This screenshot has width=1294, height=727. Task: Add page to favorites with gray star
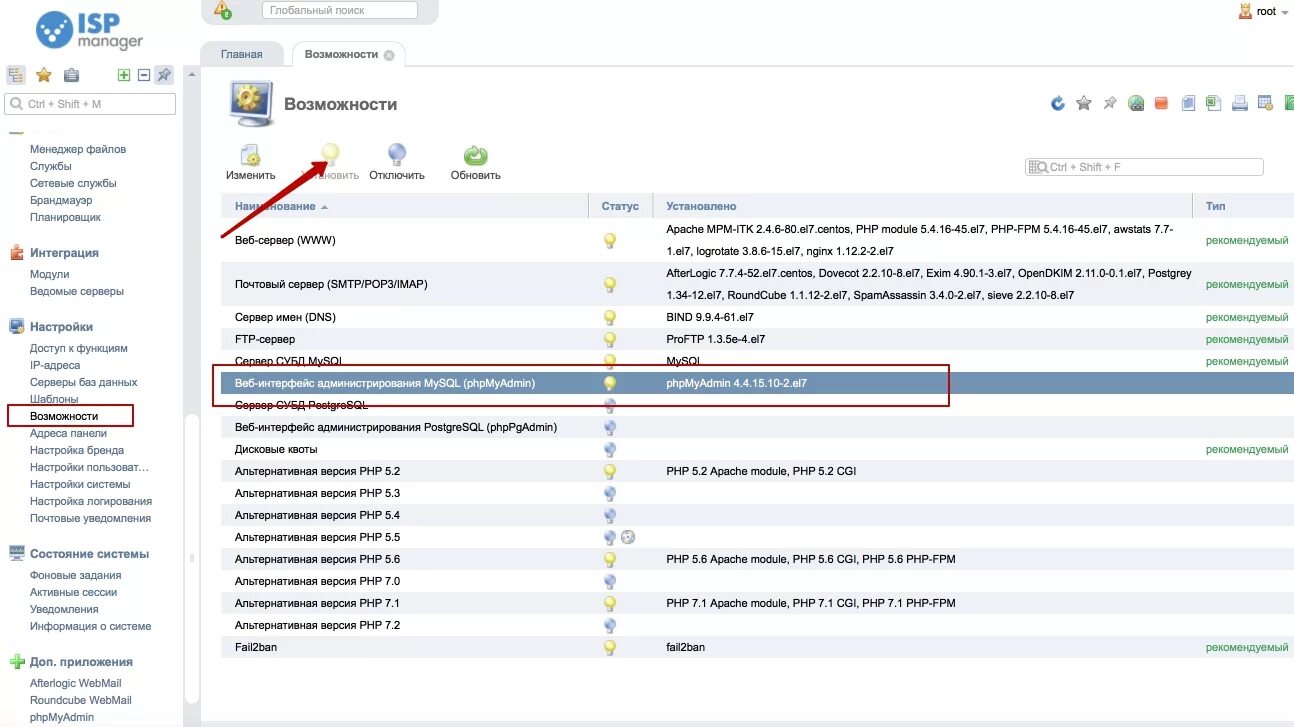pos(1084,103)
